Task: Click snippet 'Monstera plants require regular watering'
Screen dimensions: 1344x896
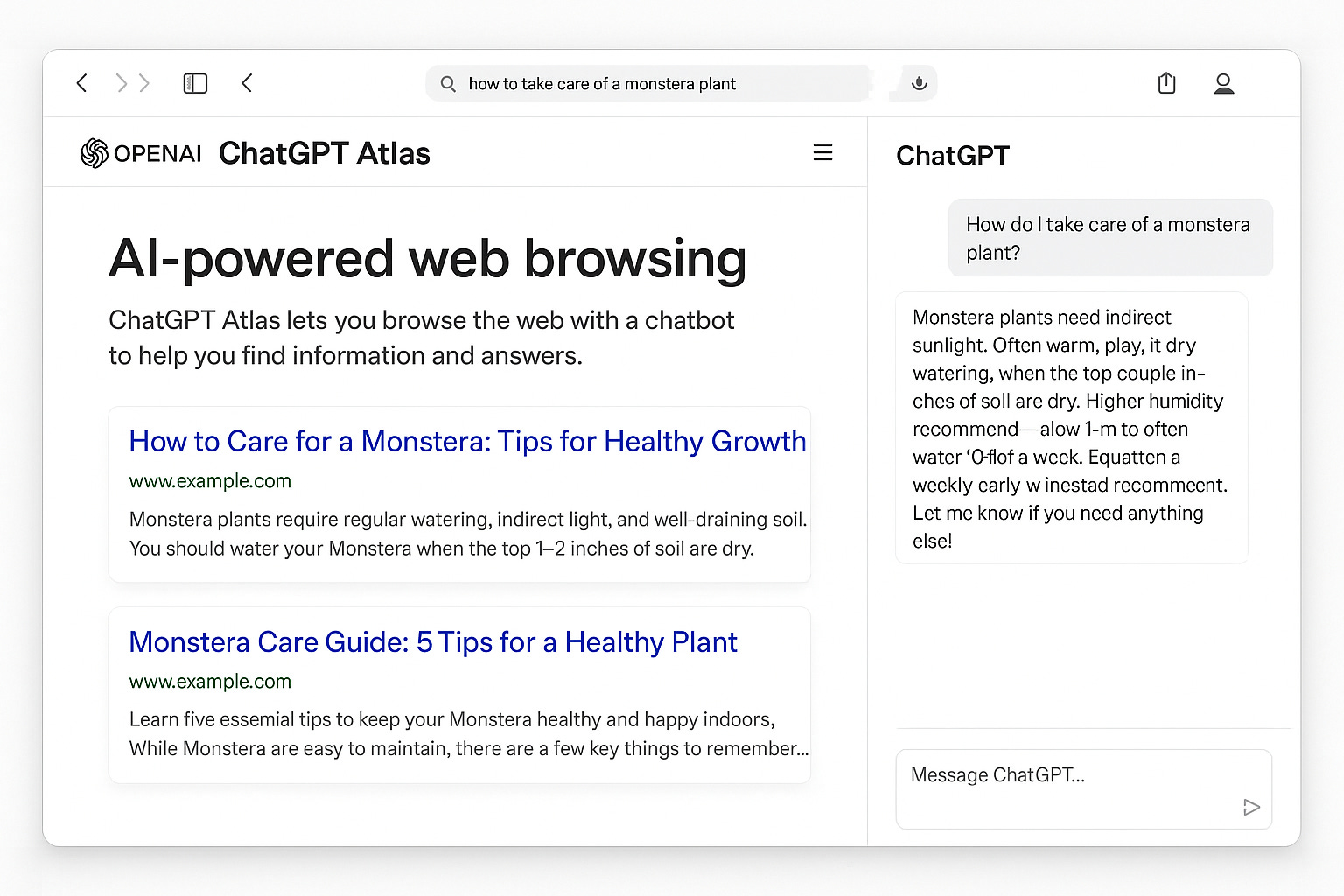Action: [468, 534]
